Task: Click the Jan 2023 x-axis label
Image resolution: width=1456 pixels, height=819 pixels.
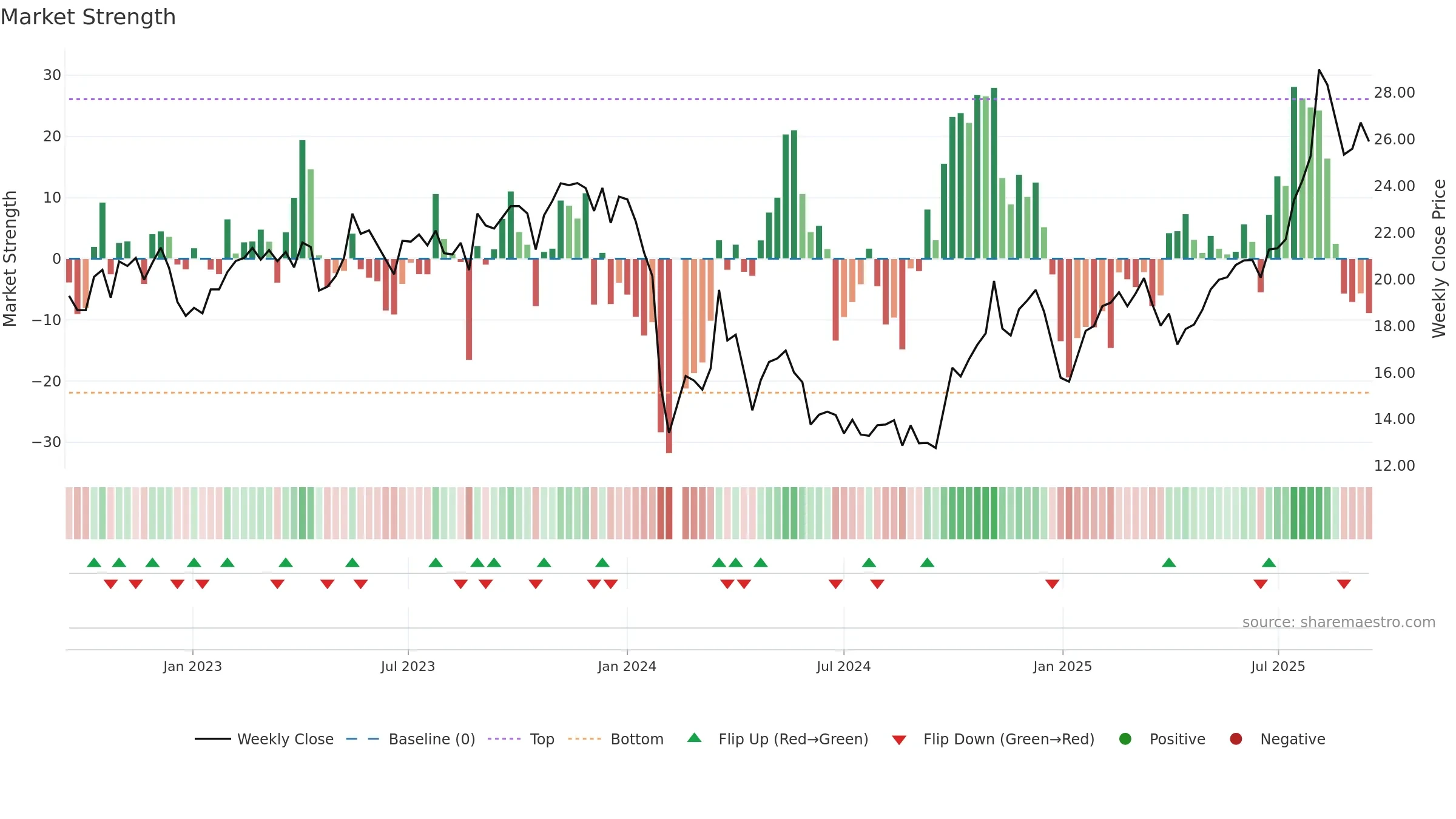Action: 192,666
